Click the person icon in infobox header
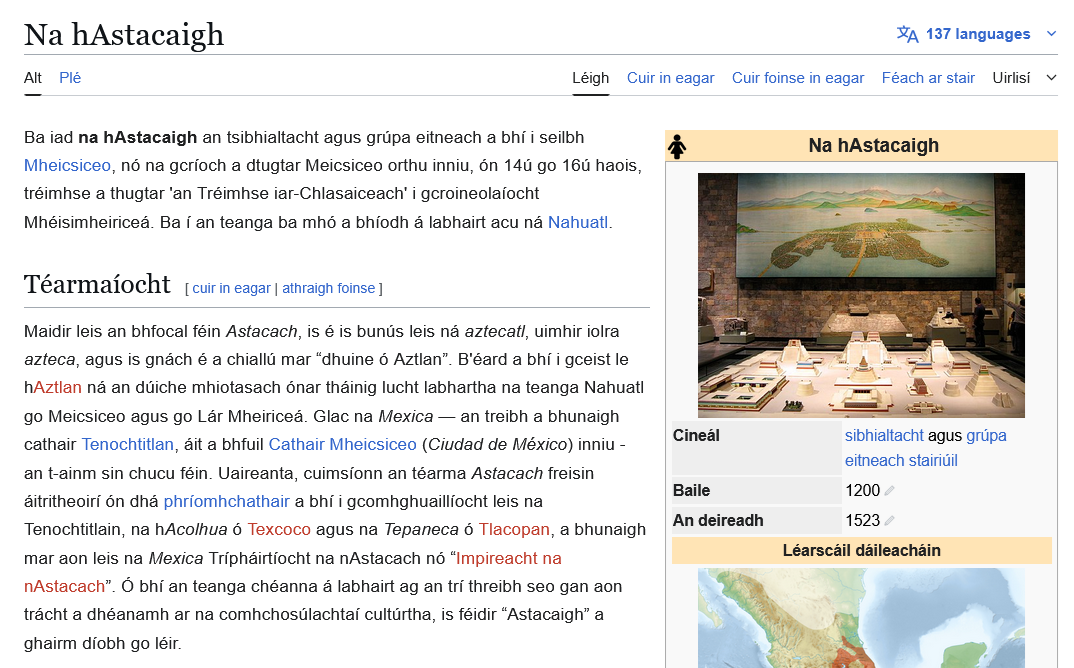 [677, 147]
